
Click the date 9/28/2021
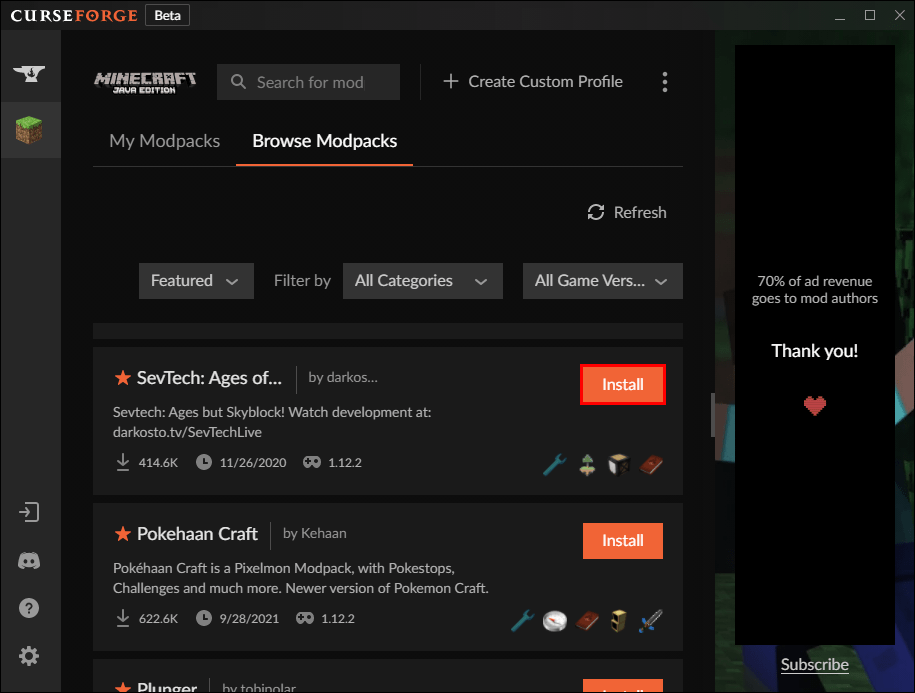point(249,618)
